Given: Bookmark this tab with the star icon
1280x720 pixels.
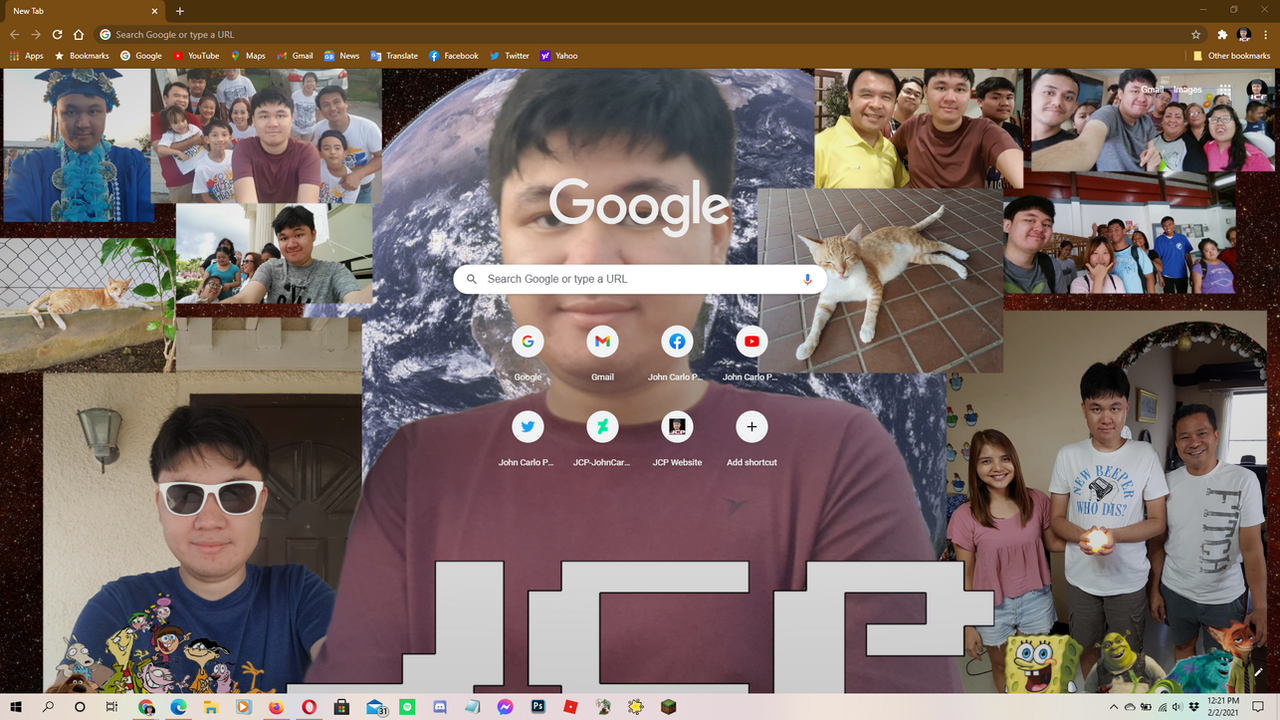Looking at the screenshot, I should click(x=1196, y=34).
